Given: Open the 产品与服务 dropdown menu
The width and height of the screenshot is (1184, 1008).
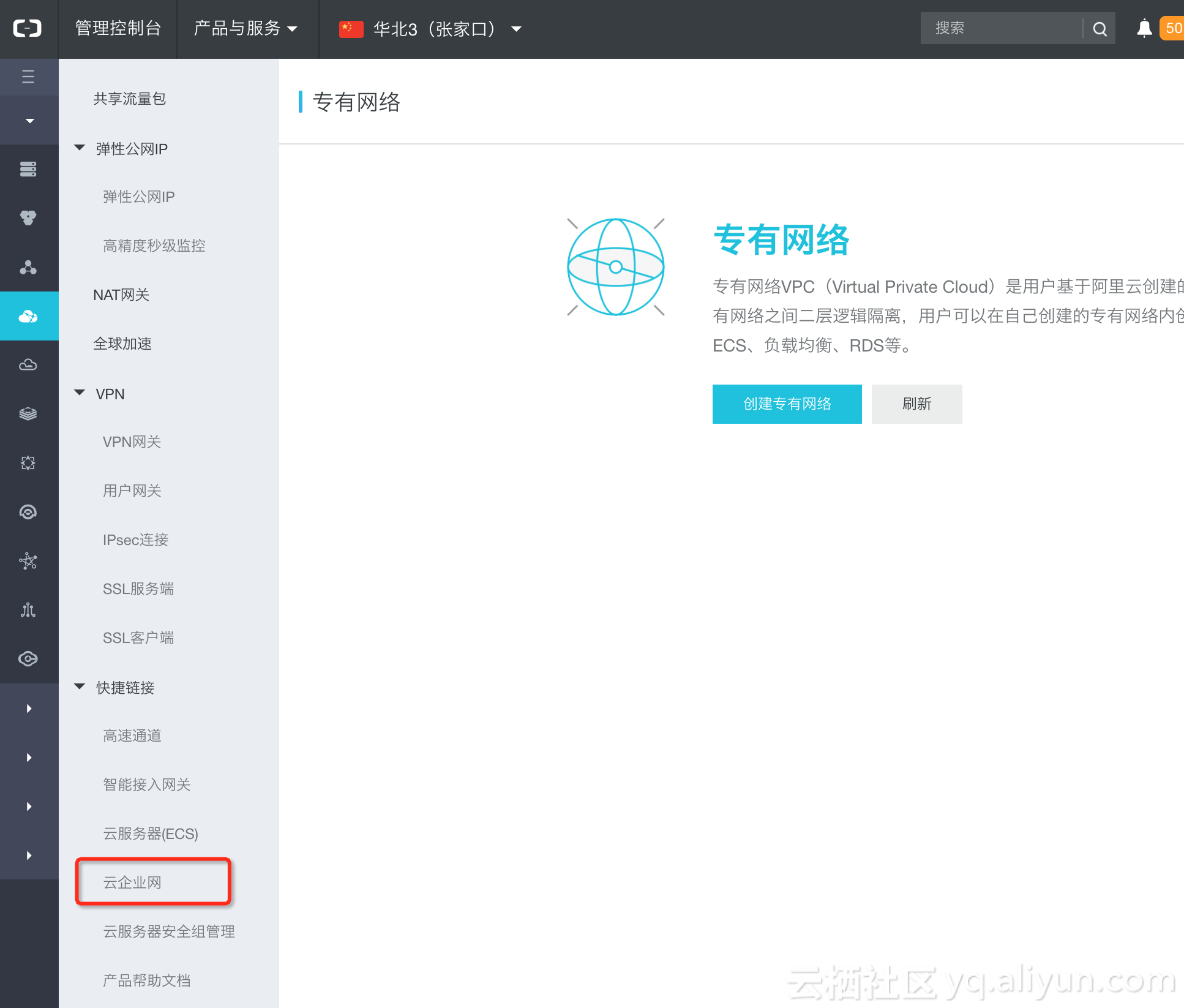Looking at the screenshot, I should pyautogui.click(x=245, y=29).
